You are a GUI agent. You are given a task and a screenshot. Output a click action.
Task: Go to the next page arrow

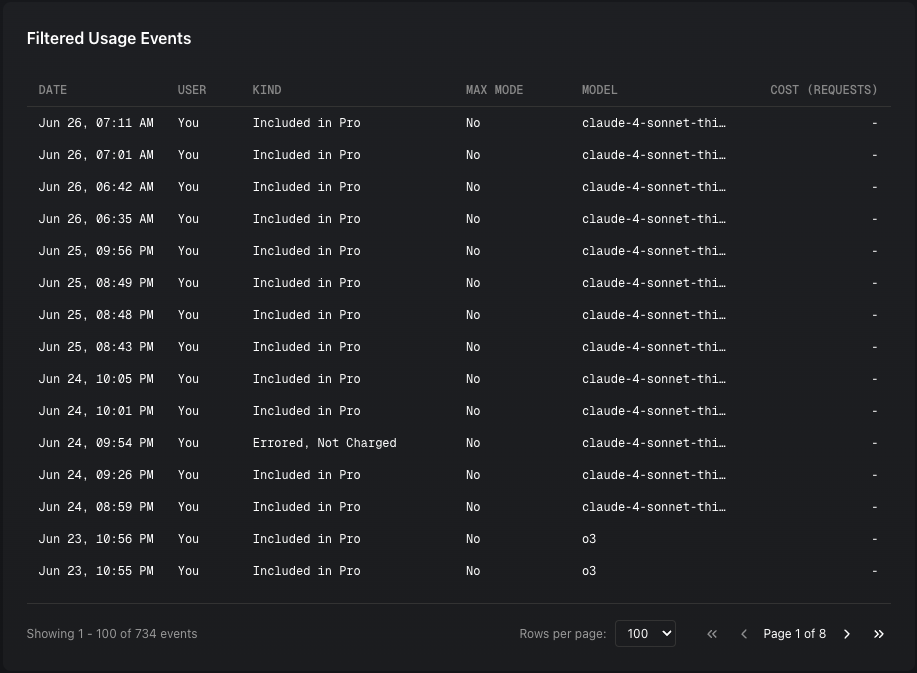[847, 634]
